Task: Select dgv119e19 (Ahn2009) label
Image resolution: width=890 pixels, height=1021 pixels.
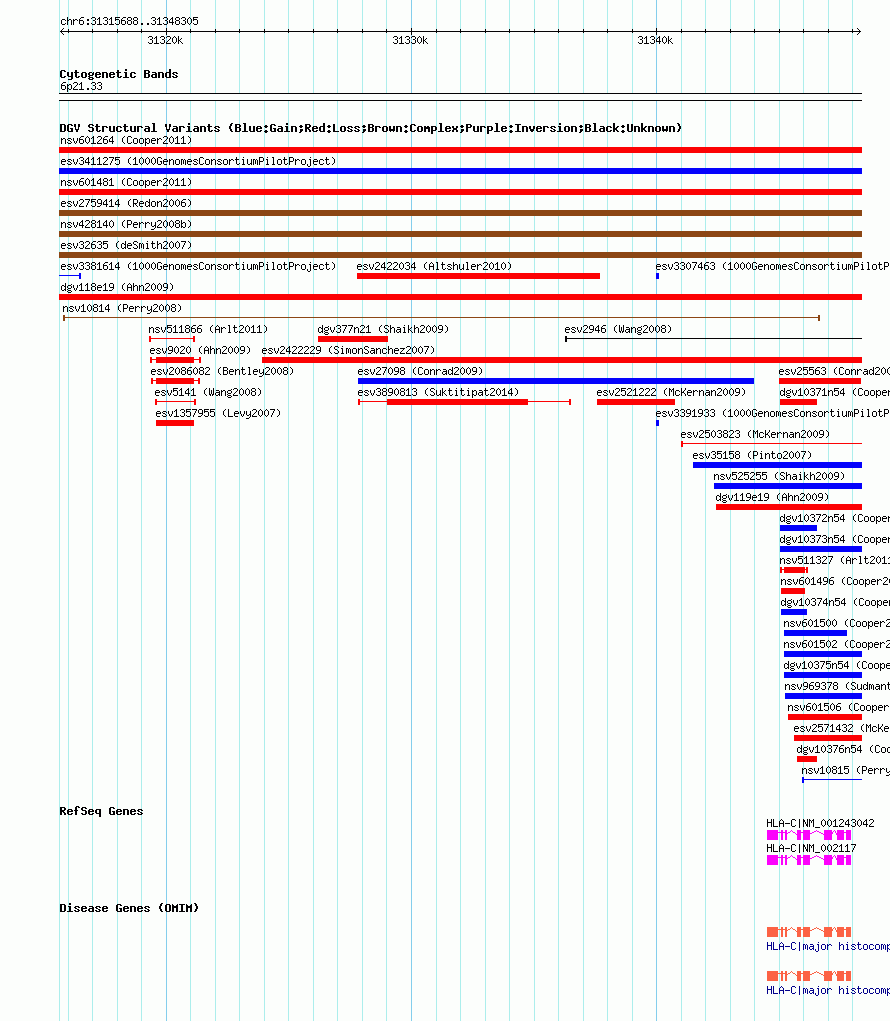Action: tap(772, 497)
